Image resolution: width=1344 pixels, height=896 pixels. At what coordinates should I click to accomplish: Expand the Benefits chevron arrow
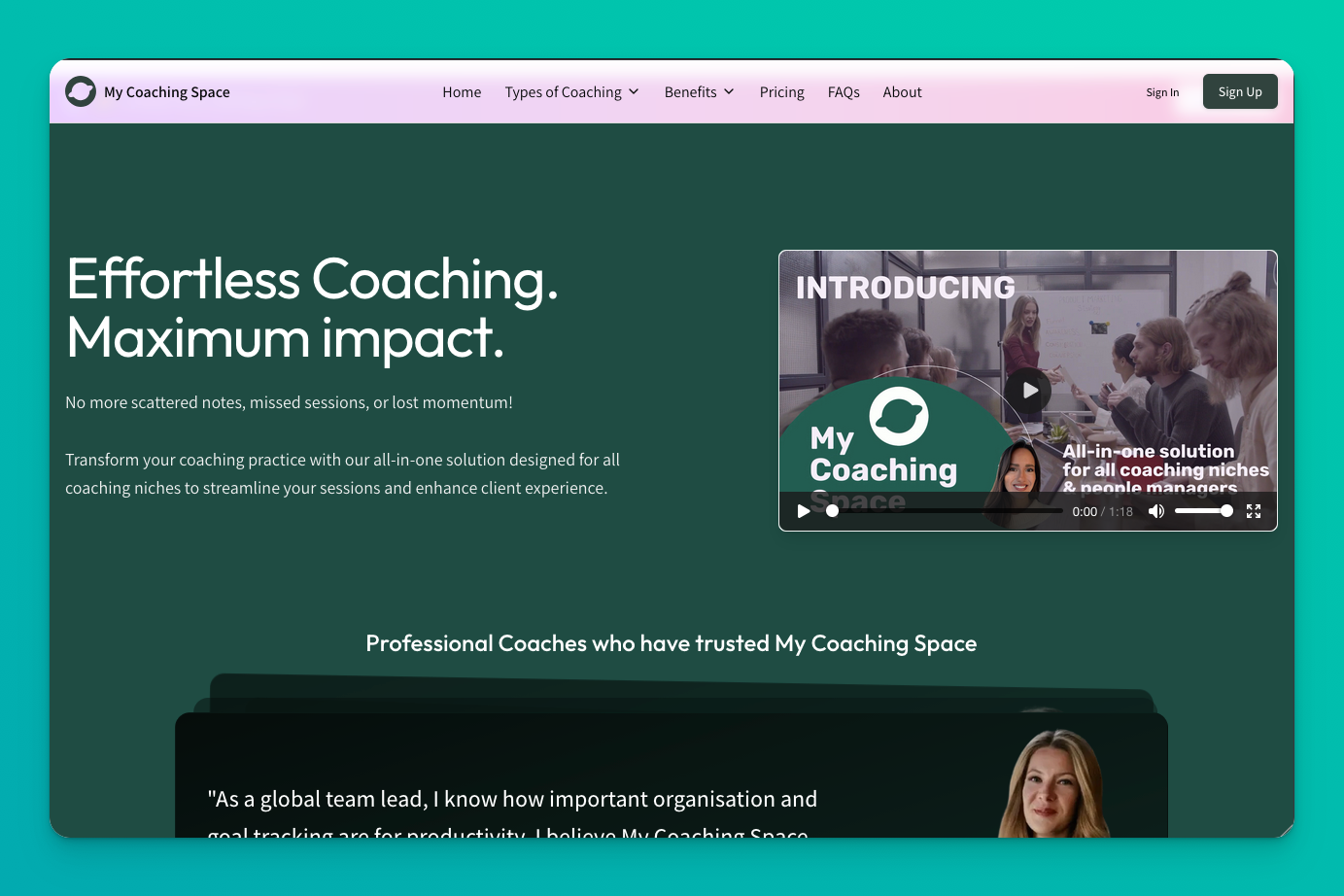(729, 91)
